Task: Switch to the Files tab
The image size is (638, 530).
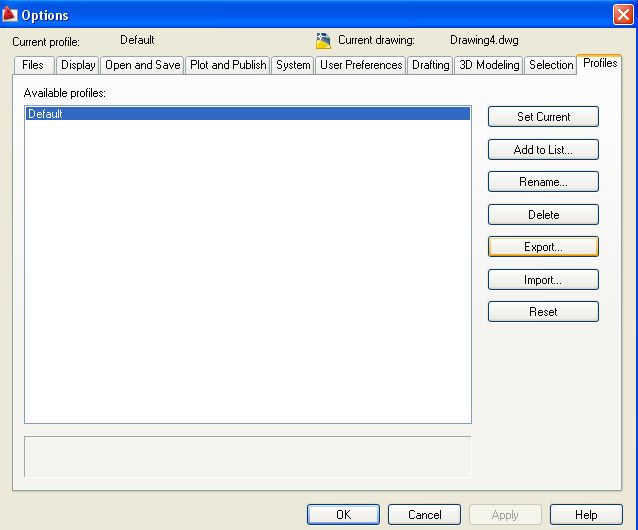Action: click(33, 65)
